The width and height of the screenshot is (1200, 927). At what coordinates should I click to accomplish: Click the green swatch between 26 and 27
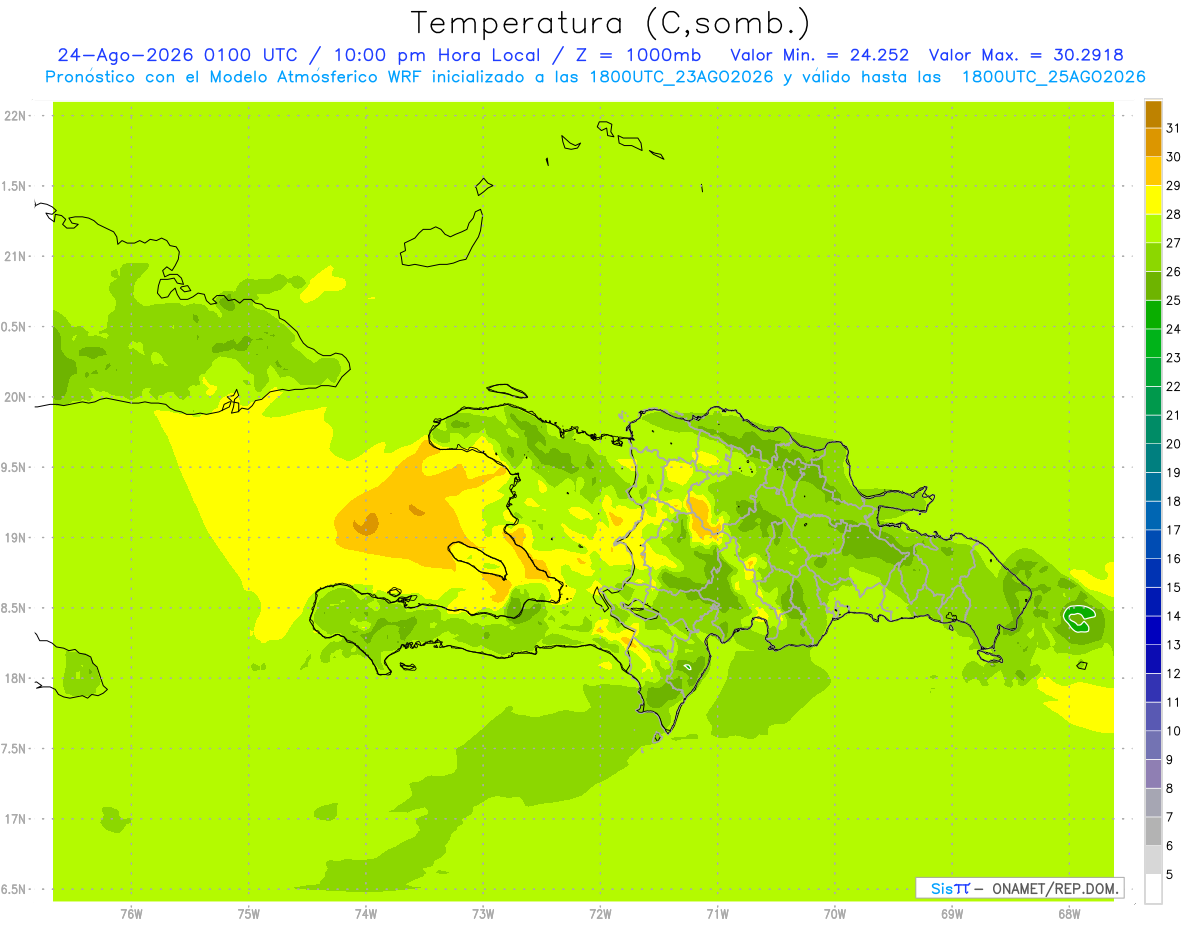pyautogui.click(x=1153, y=257)
